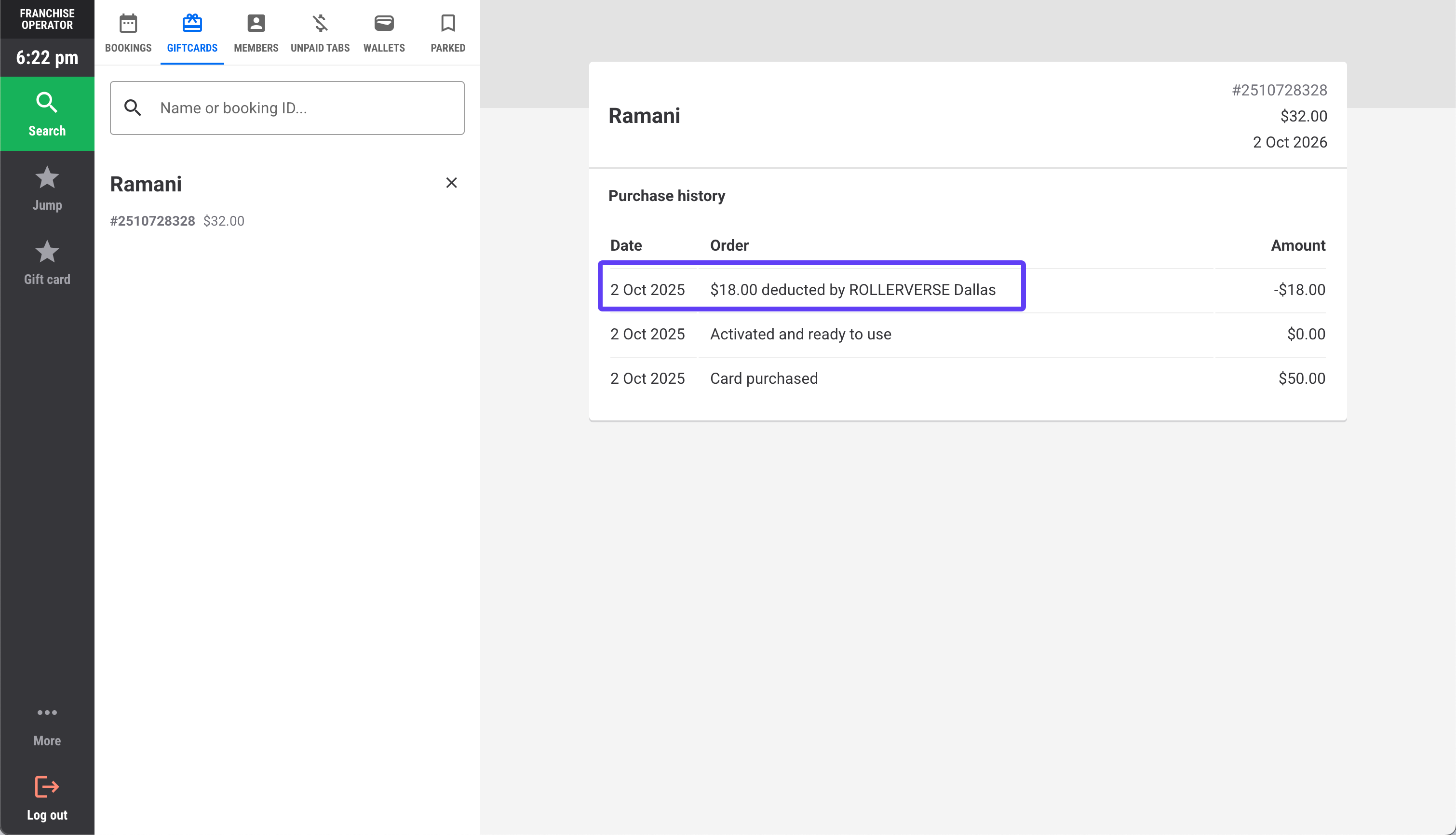Click the Amount column header
The height and width of the screenshot is (835, 1456).
pos(1297,245)
